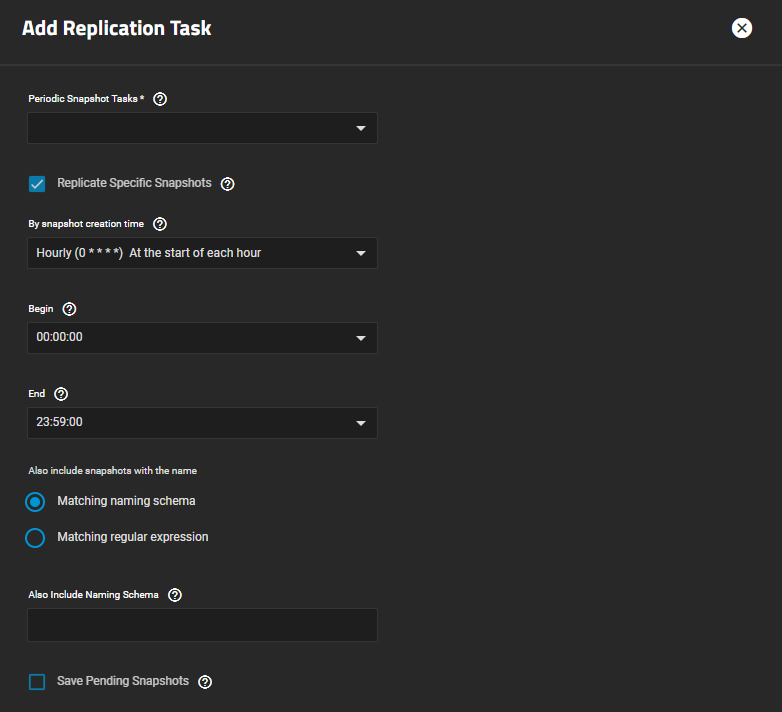Image resolution: width=782 pixels, height=712 pixels.
Task: Select Matching naming schema radio option
Action: tap(36, 502)
